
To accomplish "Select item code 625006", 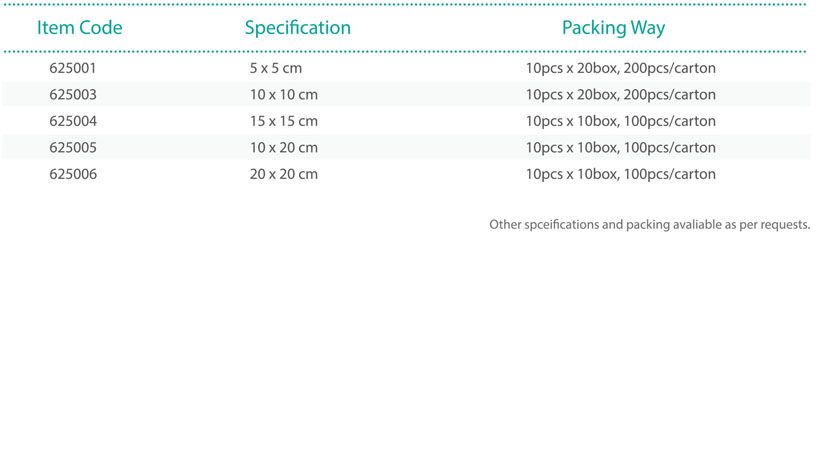I will tap(73, 174).
